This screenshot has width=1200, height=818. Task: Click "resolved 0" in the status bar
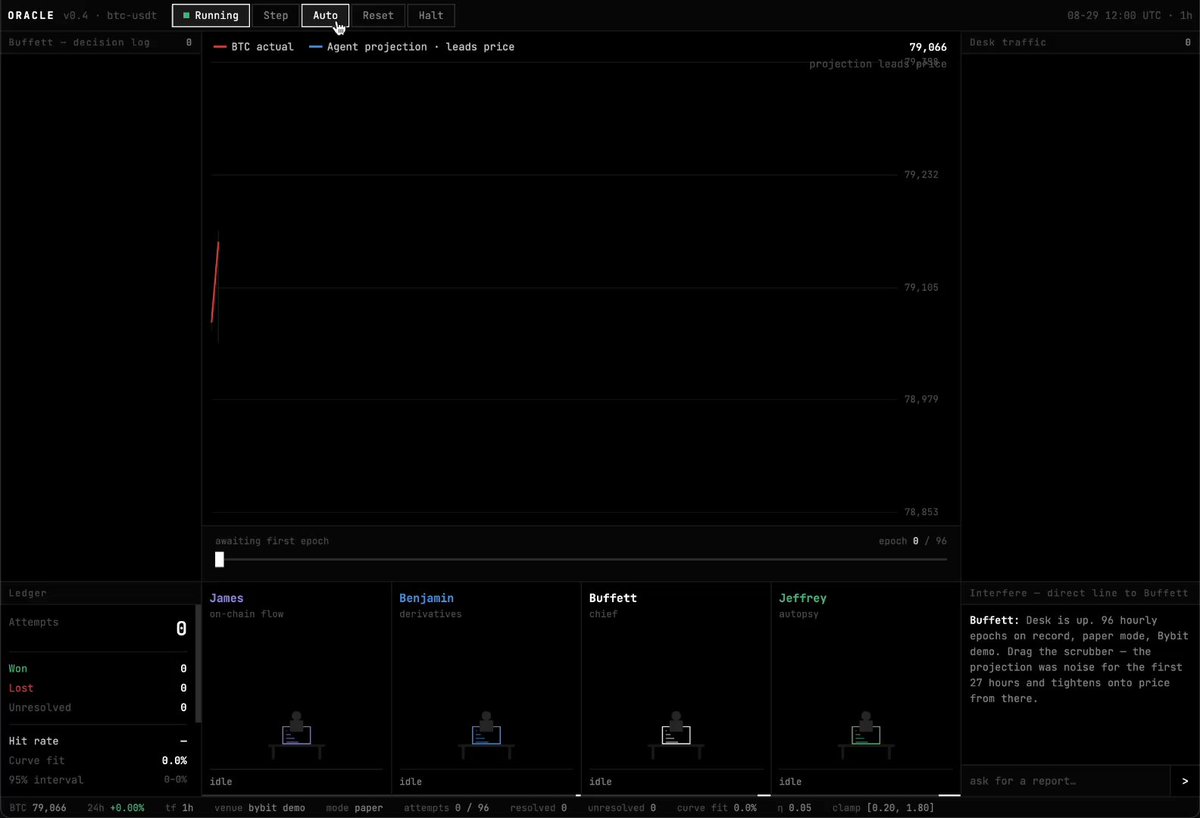tap(538, 807)
